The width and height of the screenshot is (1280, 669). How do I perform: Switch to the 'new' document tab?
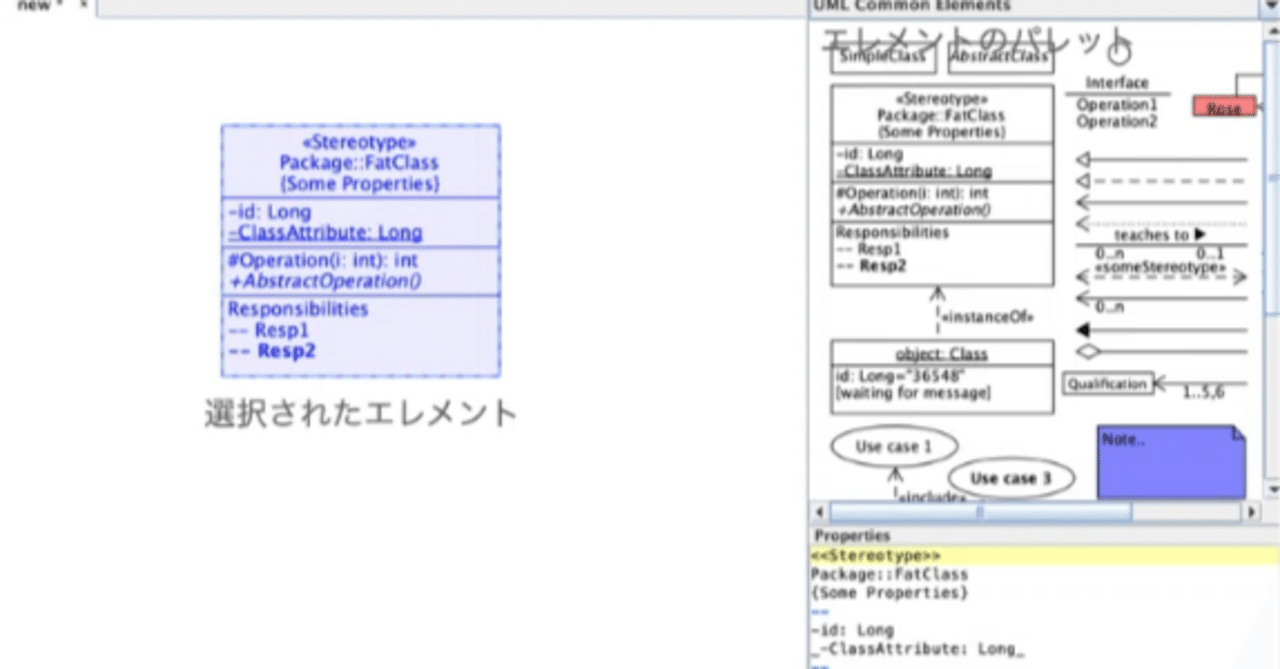[35, 5]
